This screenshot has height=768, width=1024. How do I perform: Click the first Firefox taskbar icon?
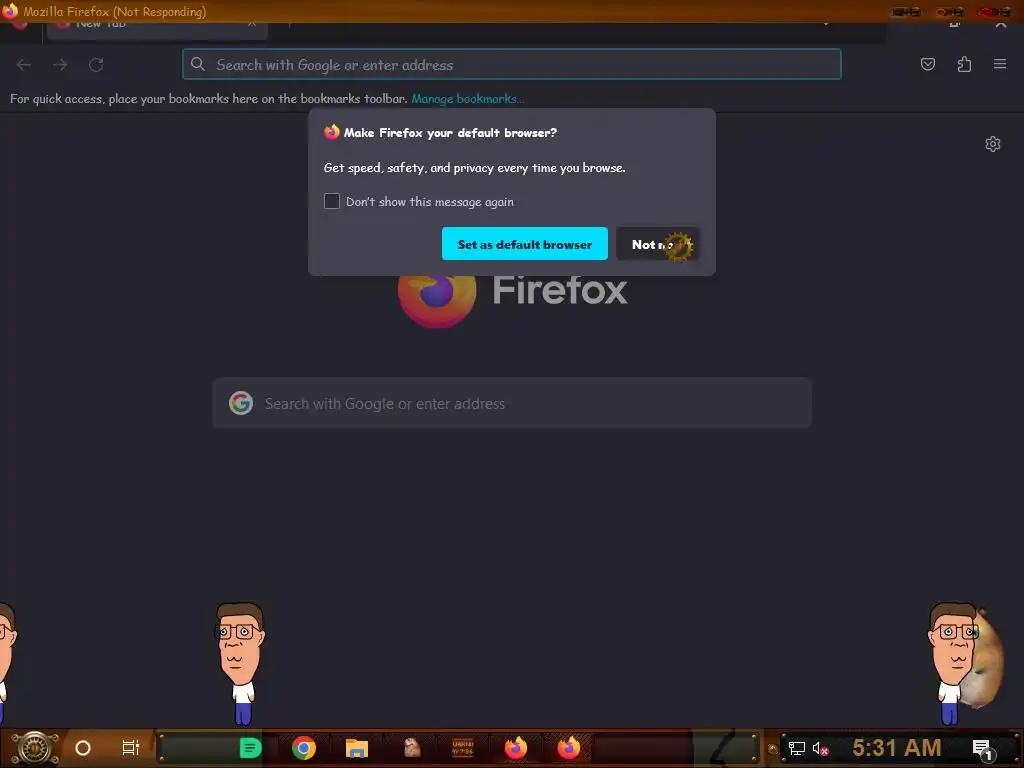[x=516, y=748]
